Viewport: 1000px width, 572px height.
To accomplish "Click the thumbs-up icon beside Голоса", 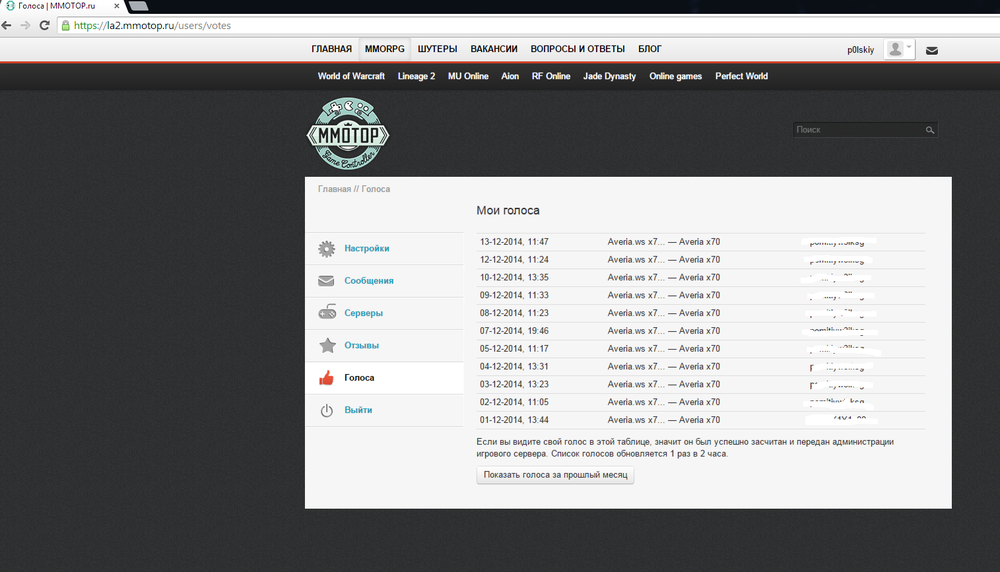I will 326,378.
